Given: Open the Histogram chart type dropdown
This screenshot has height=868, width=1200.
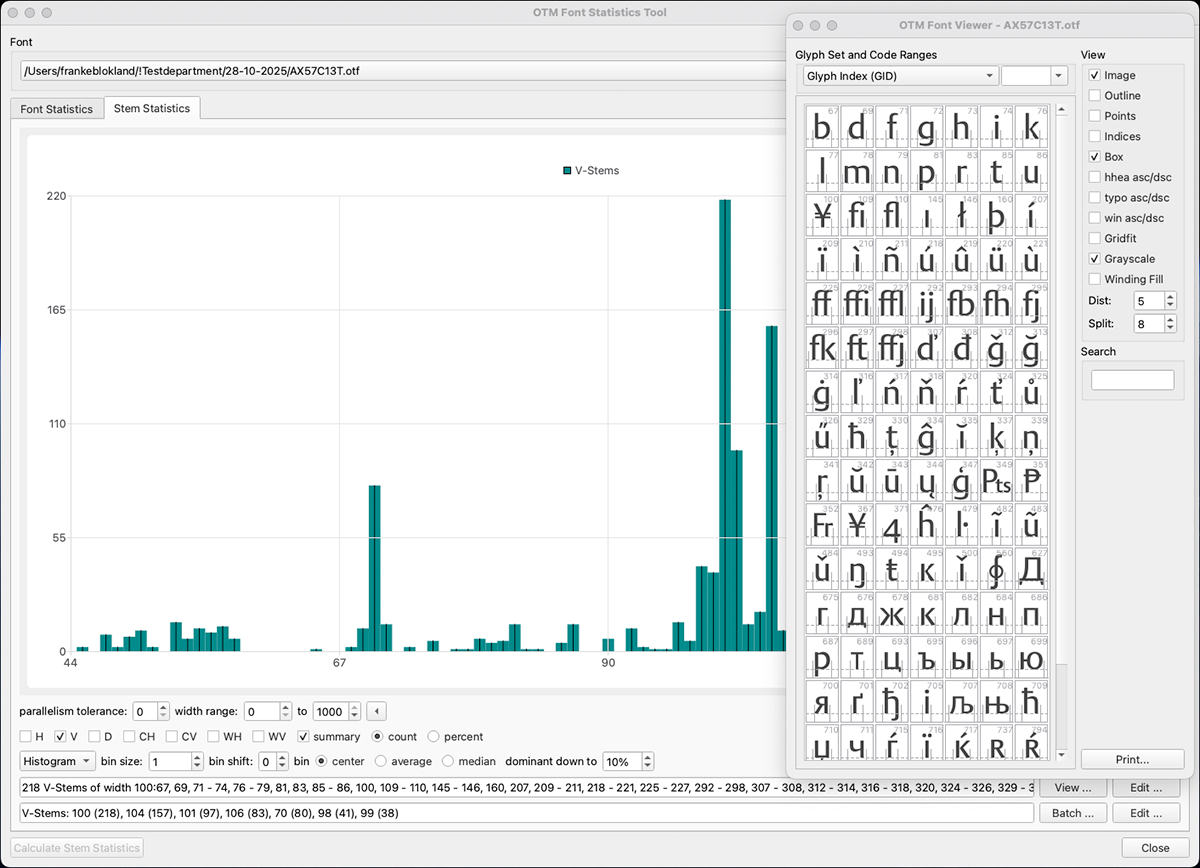Looking at the screenshot, I should pyautogui.click(x=57, y=761).
